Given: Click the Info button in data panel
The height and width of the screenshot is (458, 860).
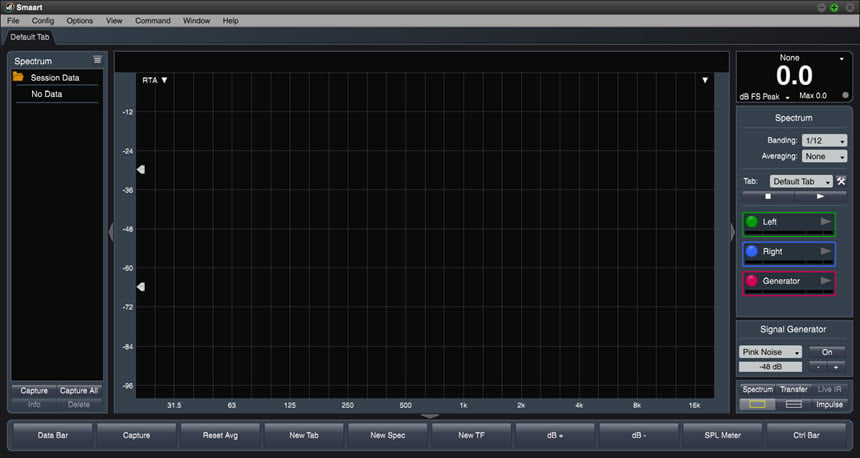Looking at the screenshot, I should (34, 404).
